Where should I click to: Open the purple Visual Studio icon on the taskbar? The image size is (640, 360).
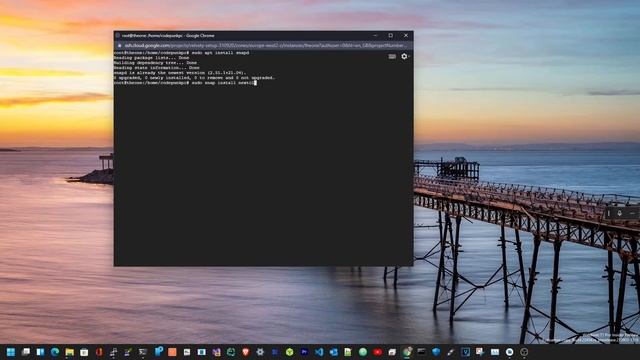coord(216,352)
